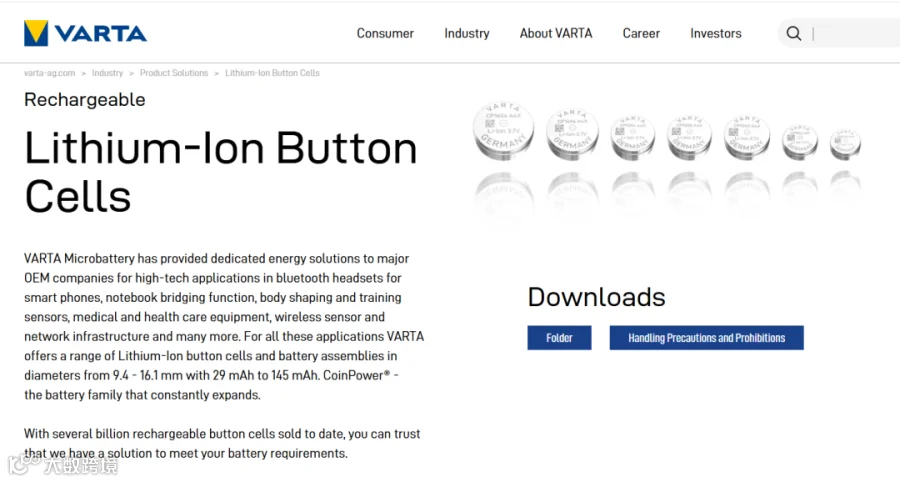Open Handling Precautions and Prohibitions download
The height and width of the screenshot is (482, 900).
[x=707, y=338]
